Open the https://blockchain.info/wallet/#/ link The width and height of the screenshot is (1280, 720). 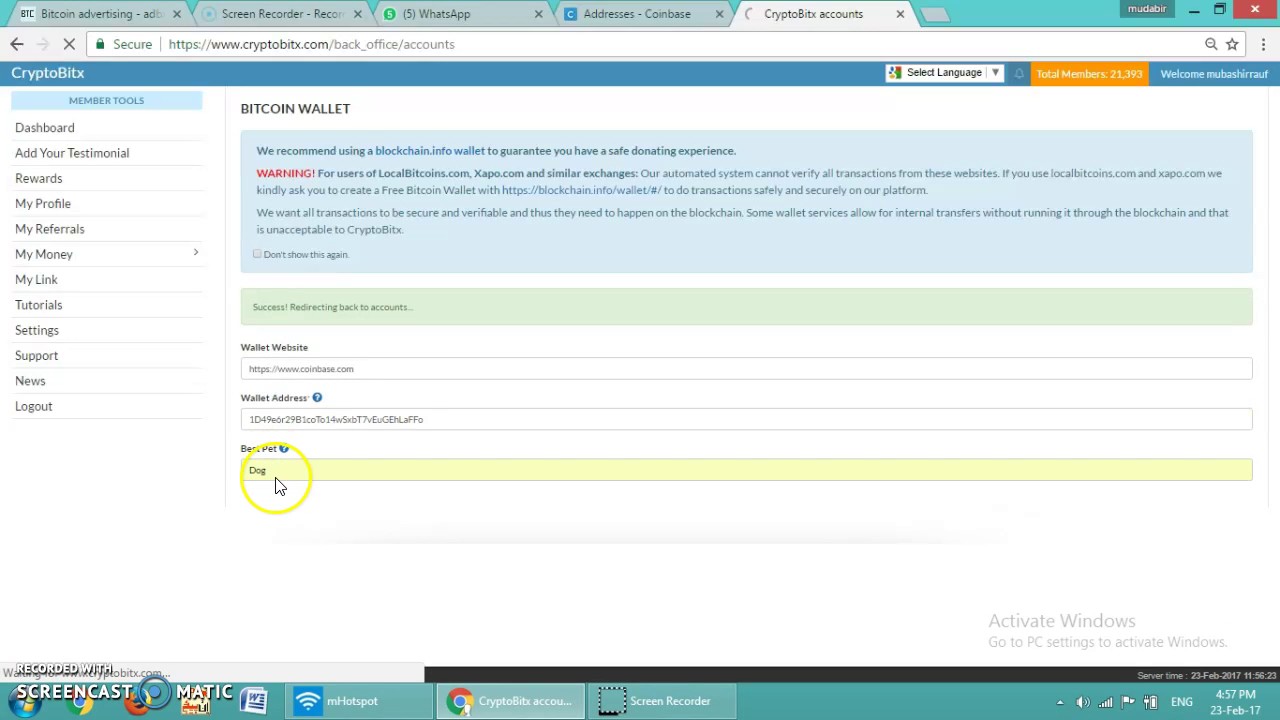(581, 190)
